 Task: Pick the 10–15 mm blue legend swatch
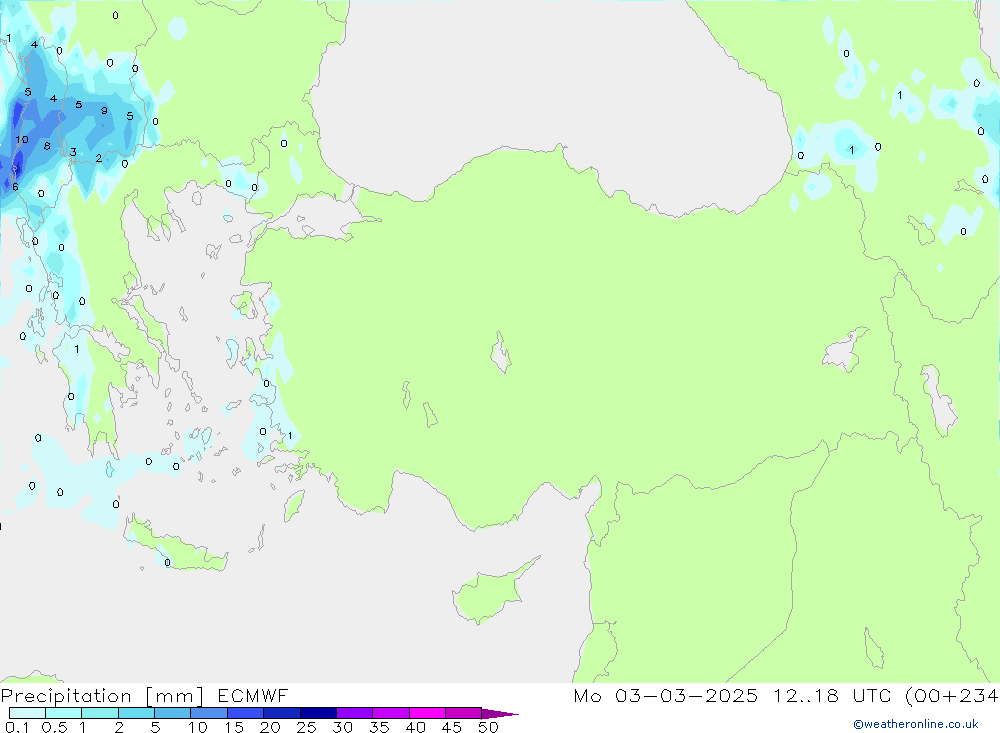(x=209, y=713)
